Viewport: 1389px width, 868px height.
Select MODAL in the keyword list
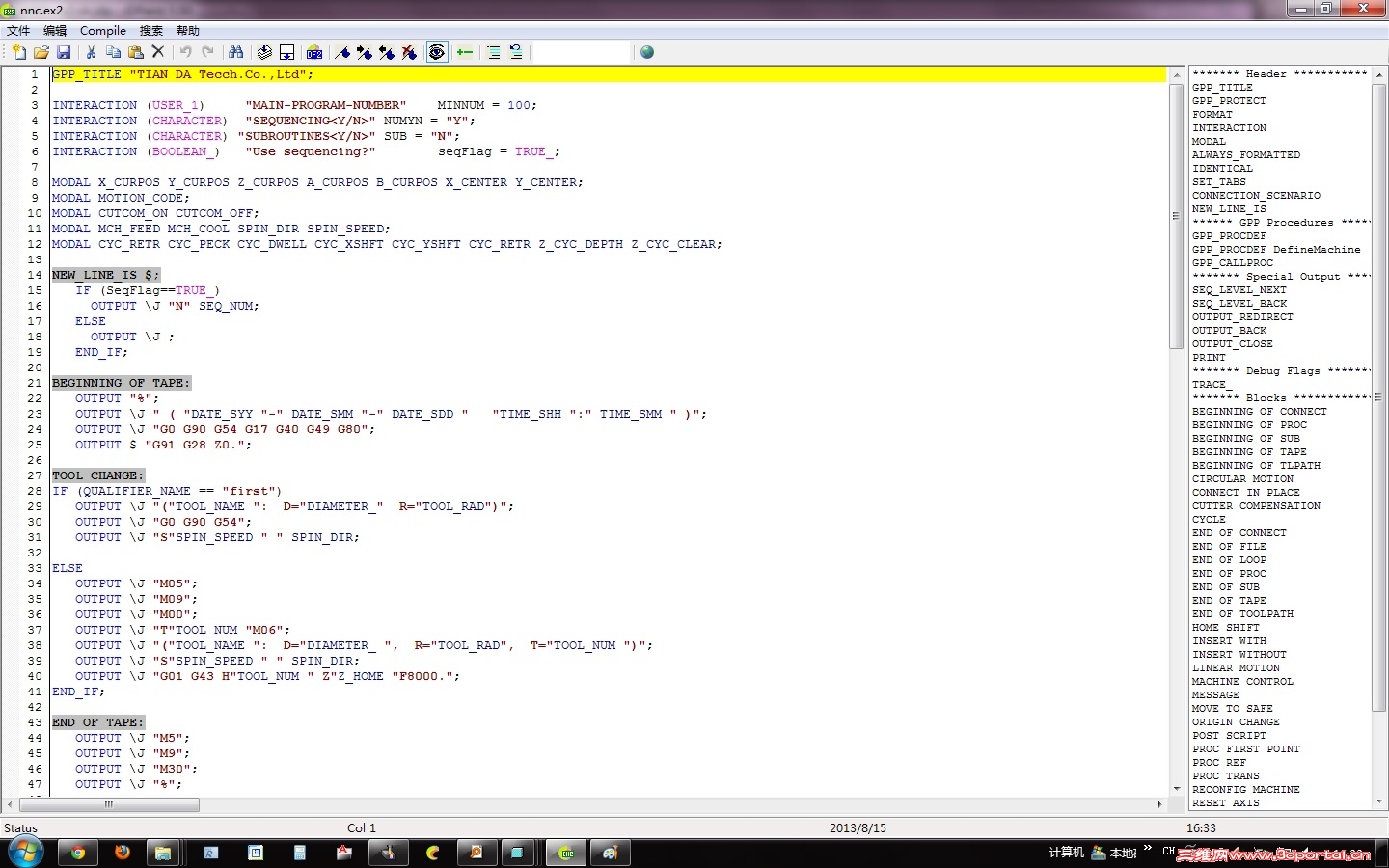tap(1209, 141)
